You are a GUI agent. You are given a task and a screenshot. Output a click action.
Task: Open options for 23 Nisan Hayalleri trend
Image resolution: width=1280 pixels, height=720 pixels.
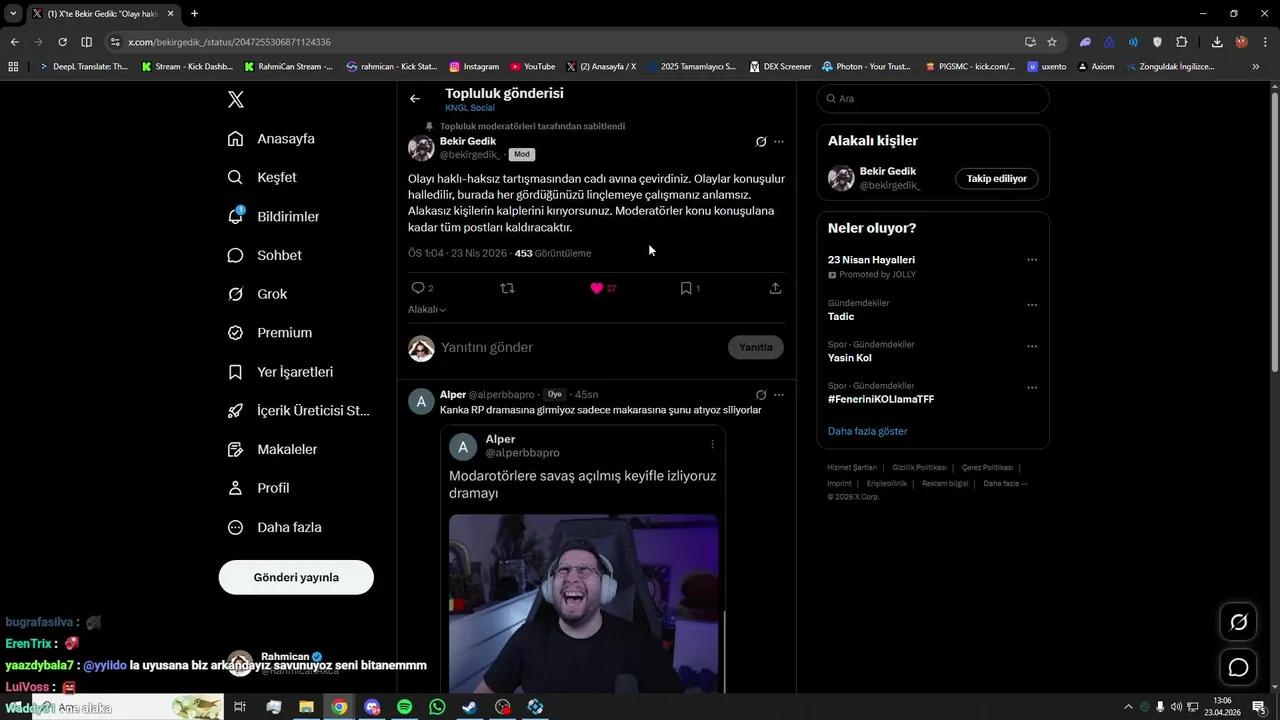[1032, 260]
